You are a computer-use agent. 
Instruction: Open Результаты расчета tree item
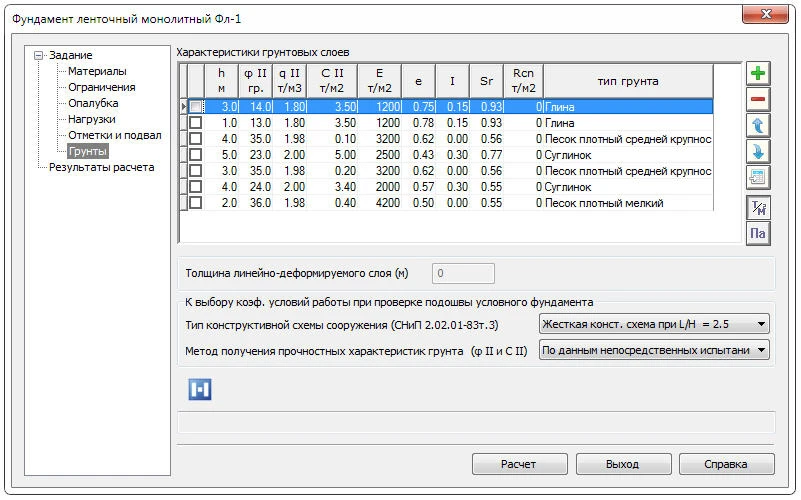[101, 168]
